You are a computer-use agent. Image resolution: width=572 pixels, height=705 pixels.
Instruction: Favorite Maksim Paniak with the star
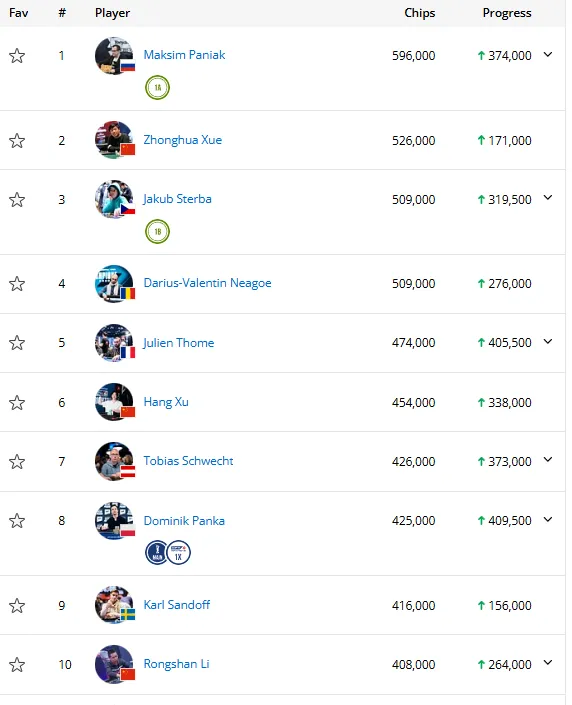coord(17,56)
